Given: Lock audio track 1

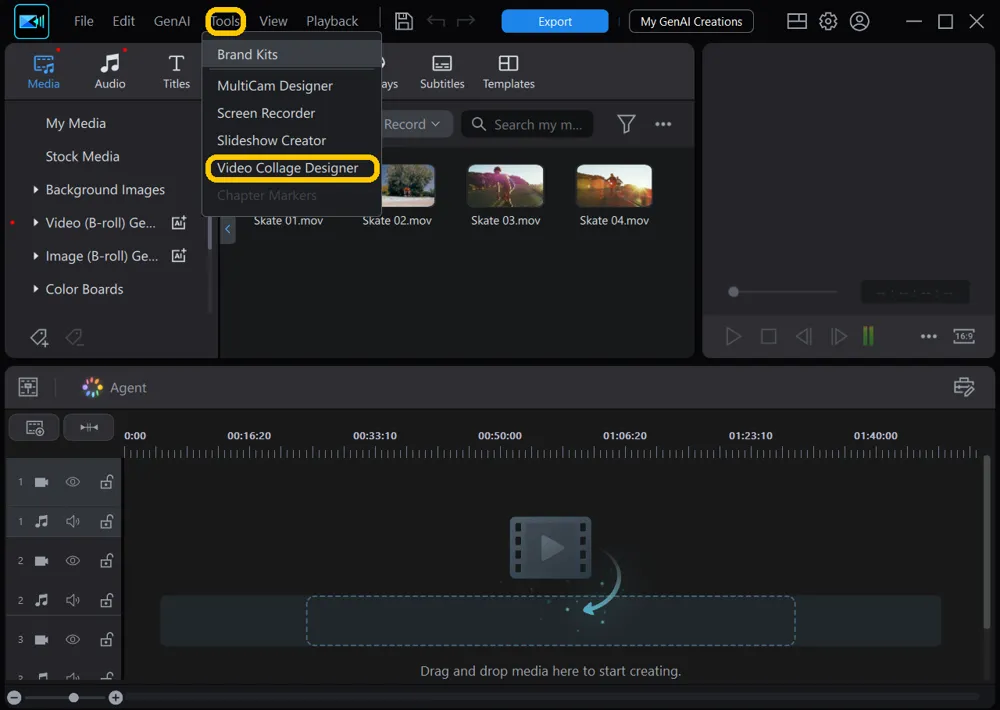Looking at the screenshot, I should (x=107, y=521).
